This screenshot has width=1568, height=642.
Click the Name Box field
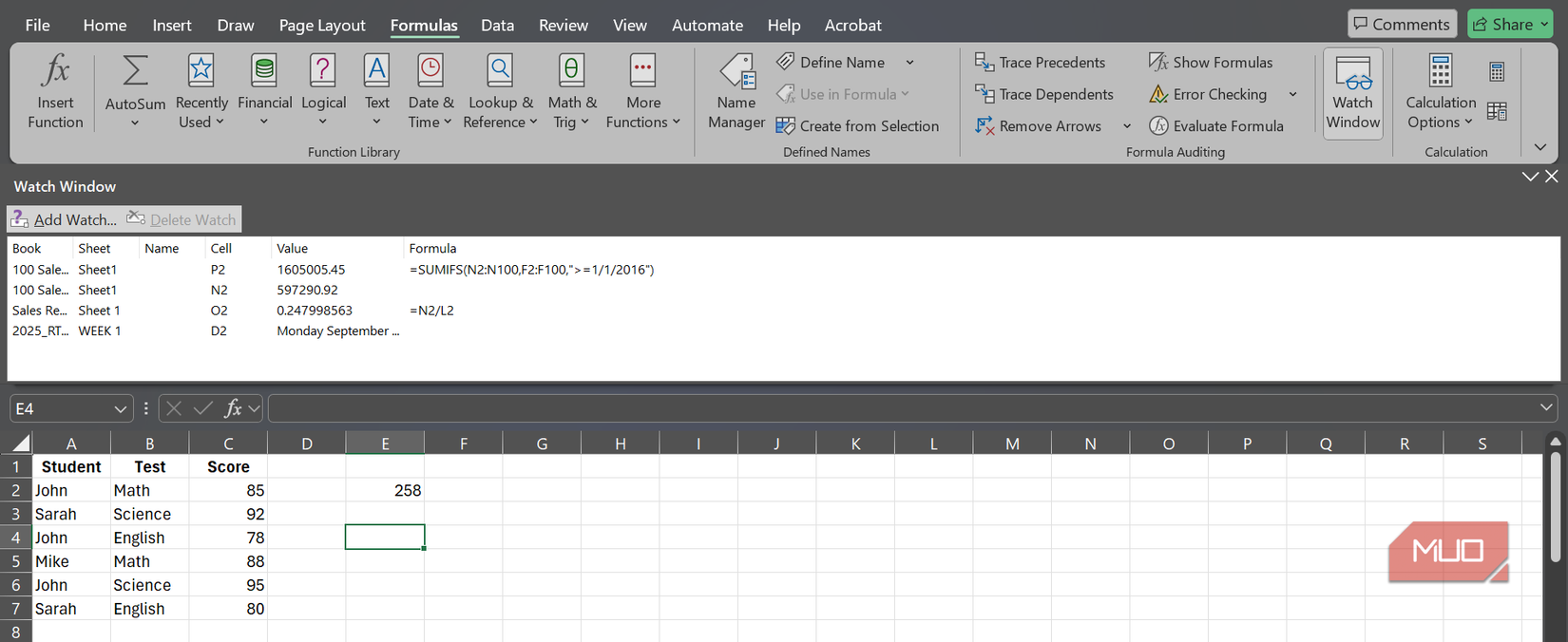62,408
